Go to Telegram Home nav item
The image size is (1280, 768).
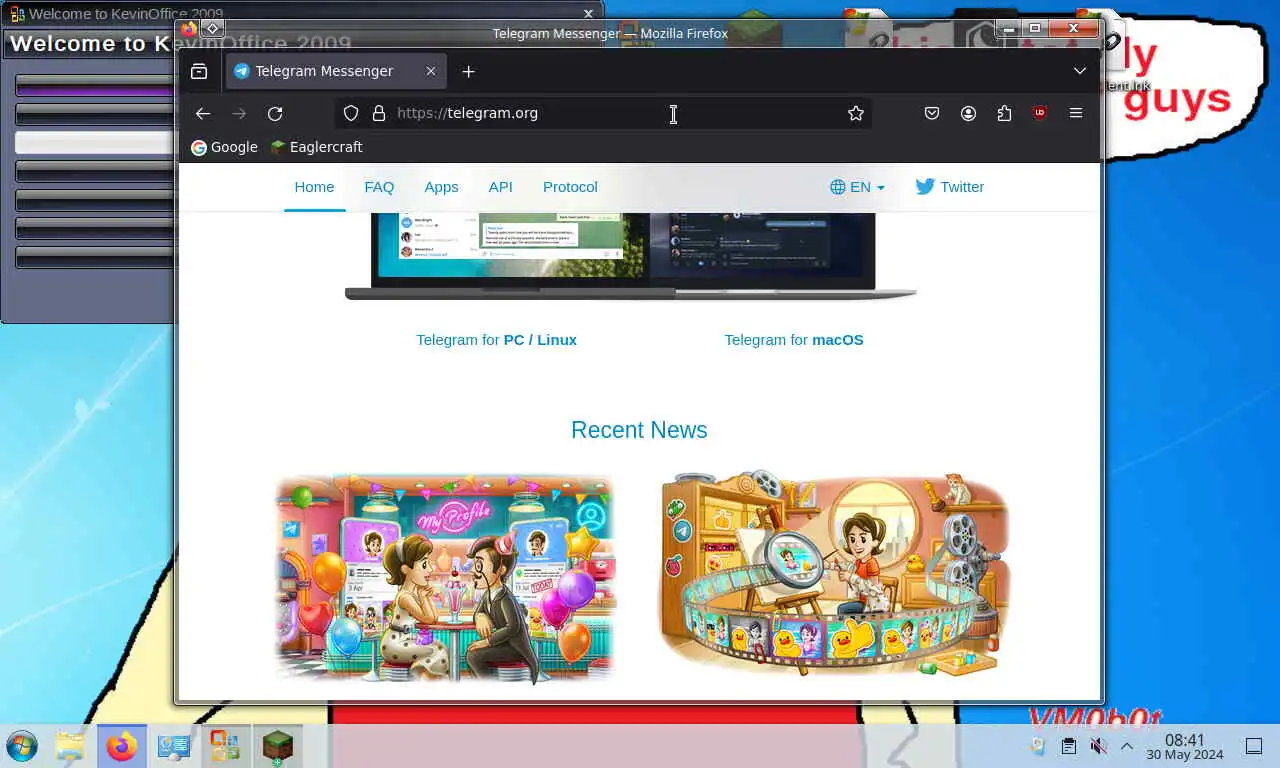[x=314, y=187]
